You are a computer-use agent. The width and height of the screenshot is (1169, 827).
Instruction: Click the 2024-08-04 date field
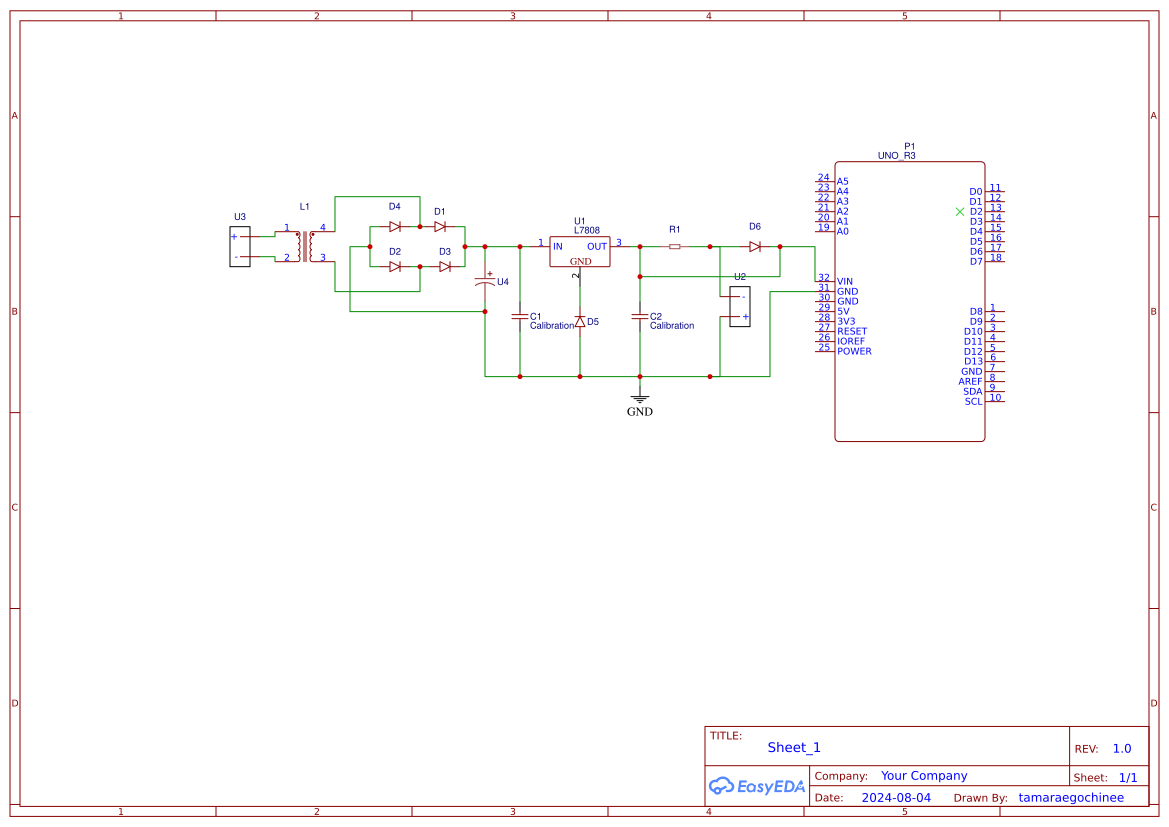pos(897,797)
